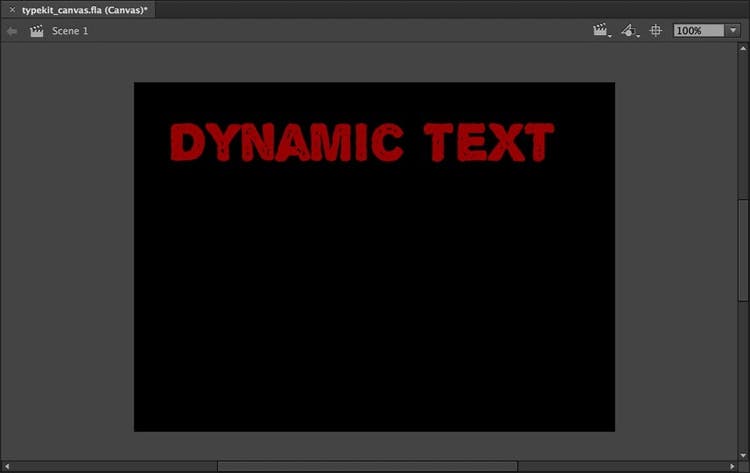Click the horizontal scrollbar left arrow

pyautogui.click(x=6, y=466)
